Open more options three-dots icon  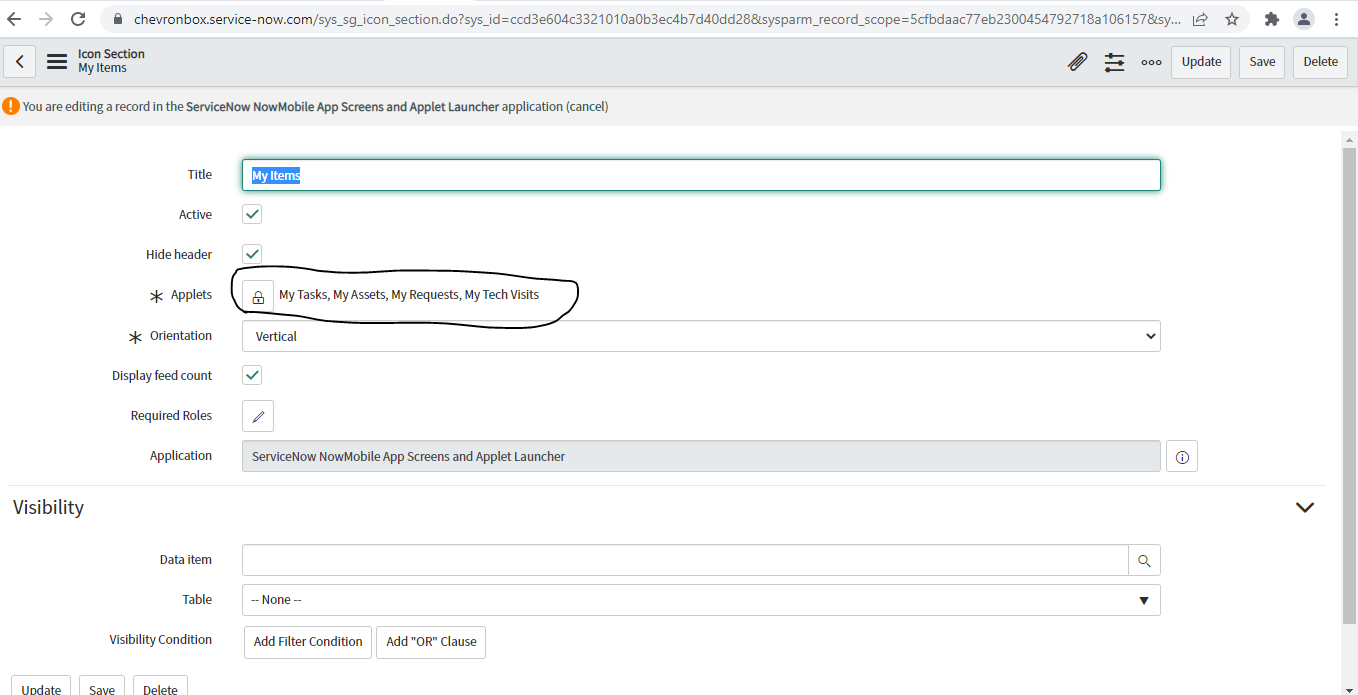[x=1151, y=62]
